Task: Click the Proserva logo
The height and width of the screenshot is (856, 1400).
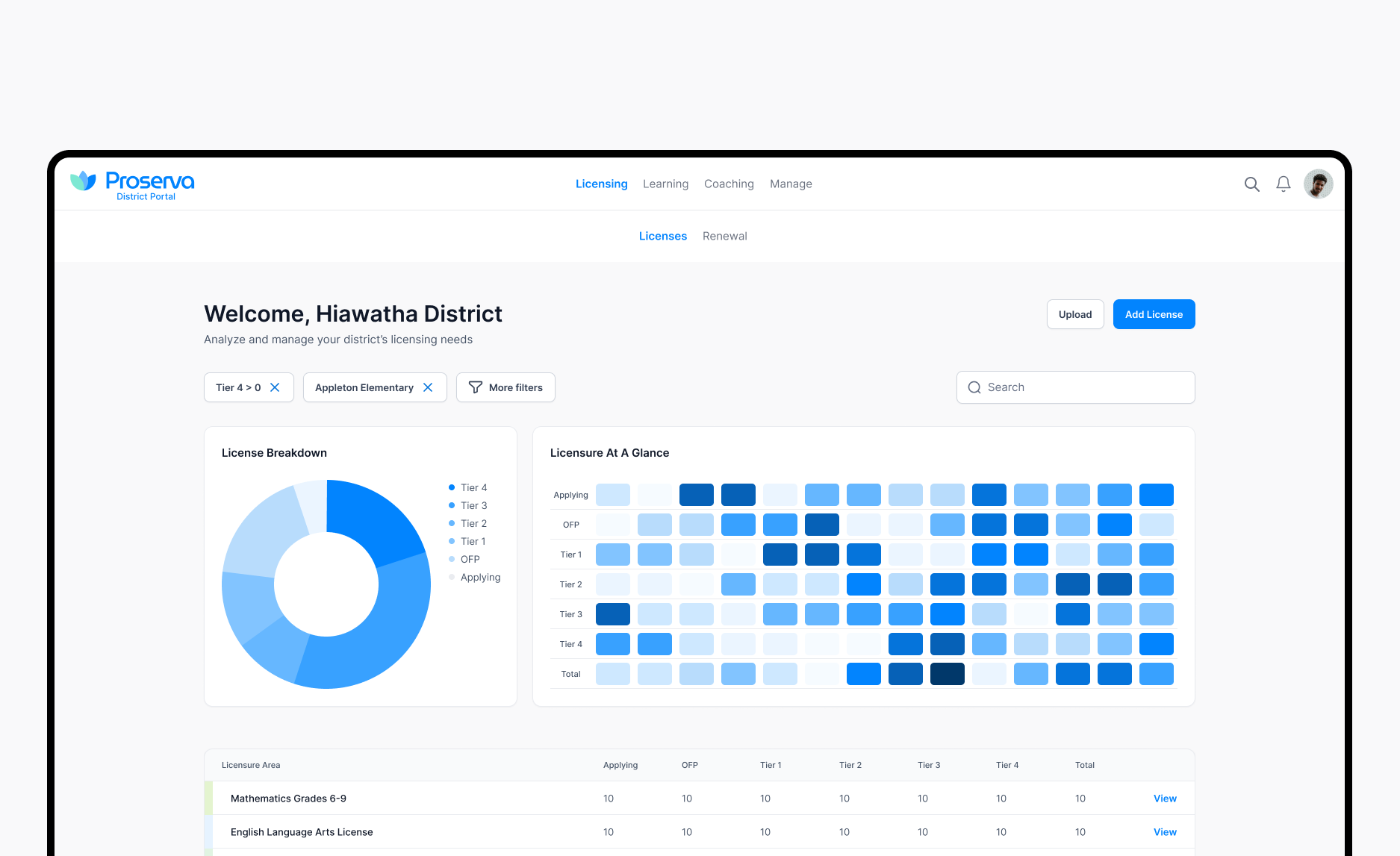Action: (132, 184)
